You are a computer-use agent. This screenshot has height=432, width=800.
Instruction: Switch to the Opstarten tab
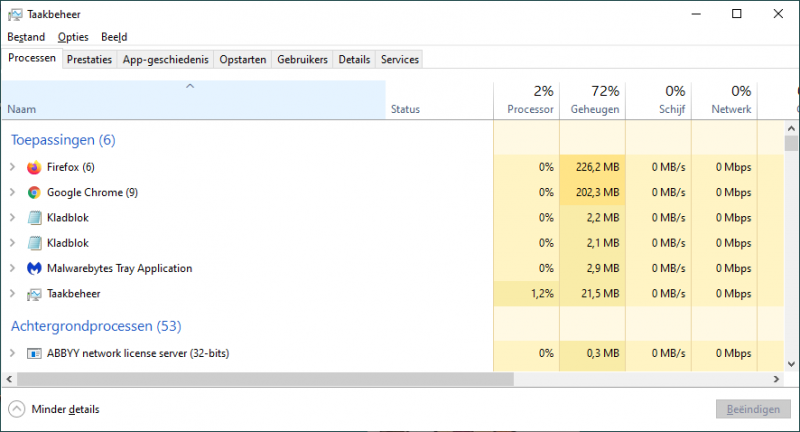(243, 60)
